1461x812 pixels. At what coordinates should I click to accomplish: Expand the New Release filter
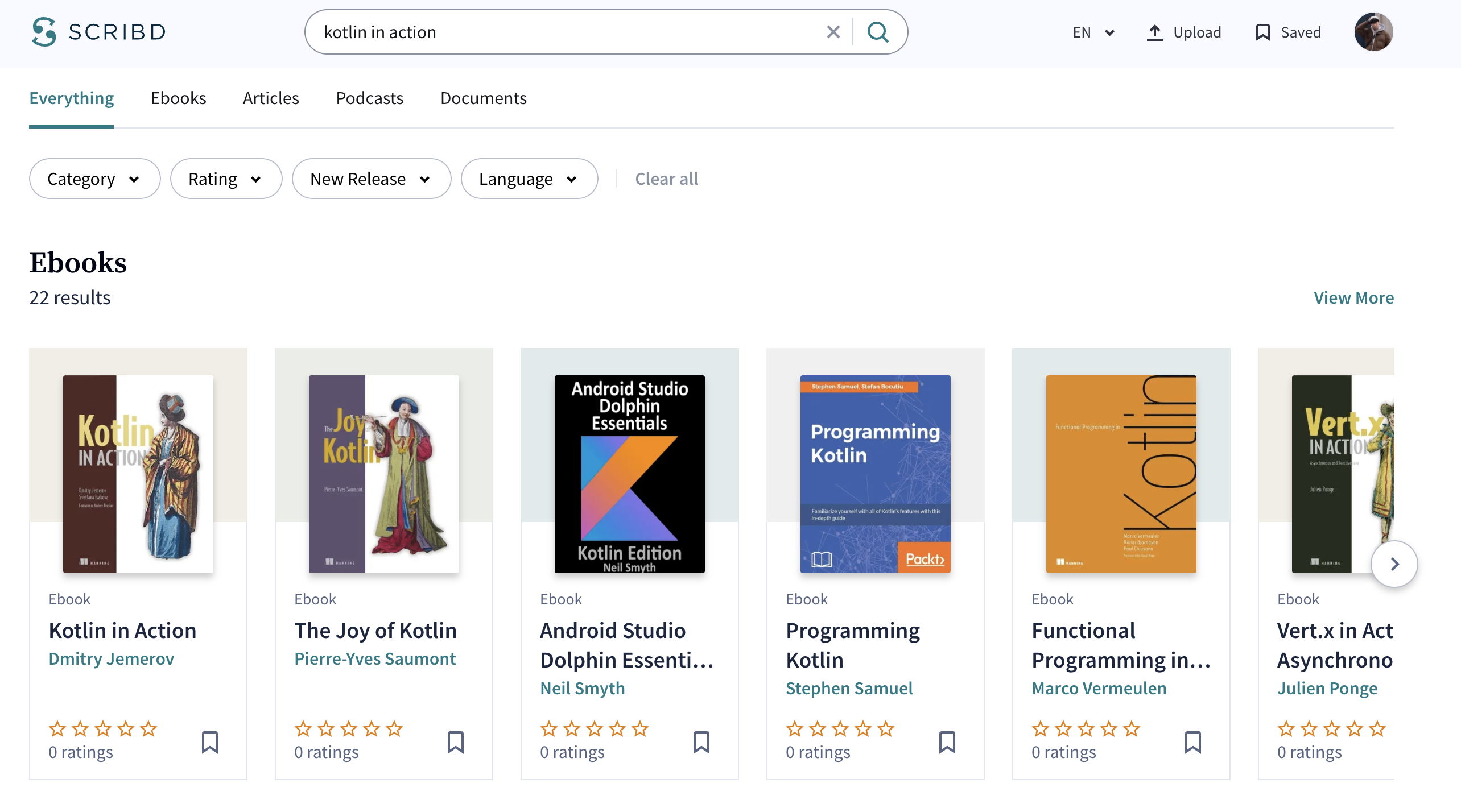pyautogui.click(x=372, y=179)
